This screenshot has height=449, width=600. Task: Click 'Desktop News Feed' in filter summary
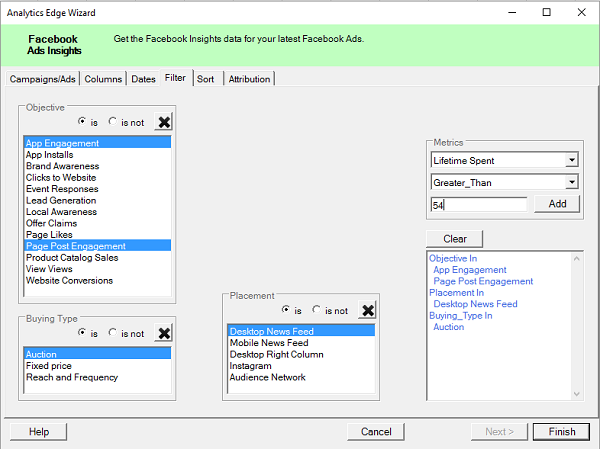[x=475, y=304]
